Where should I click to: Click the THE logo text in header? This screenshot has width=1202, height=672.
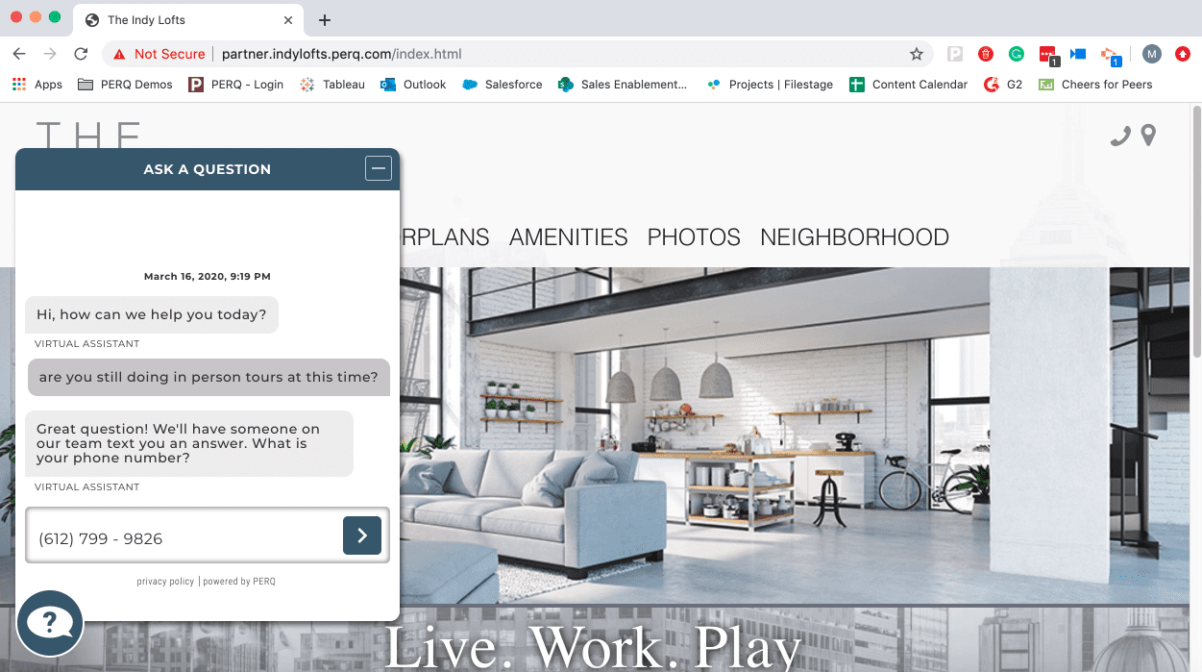tap(88, 134)
